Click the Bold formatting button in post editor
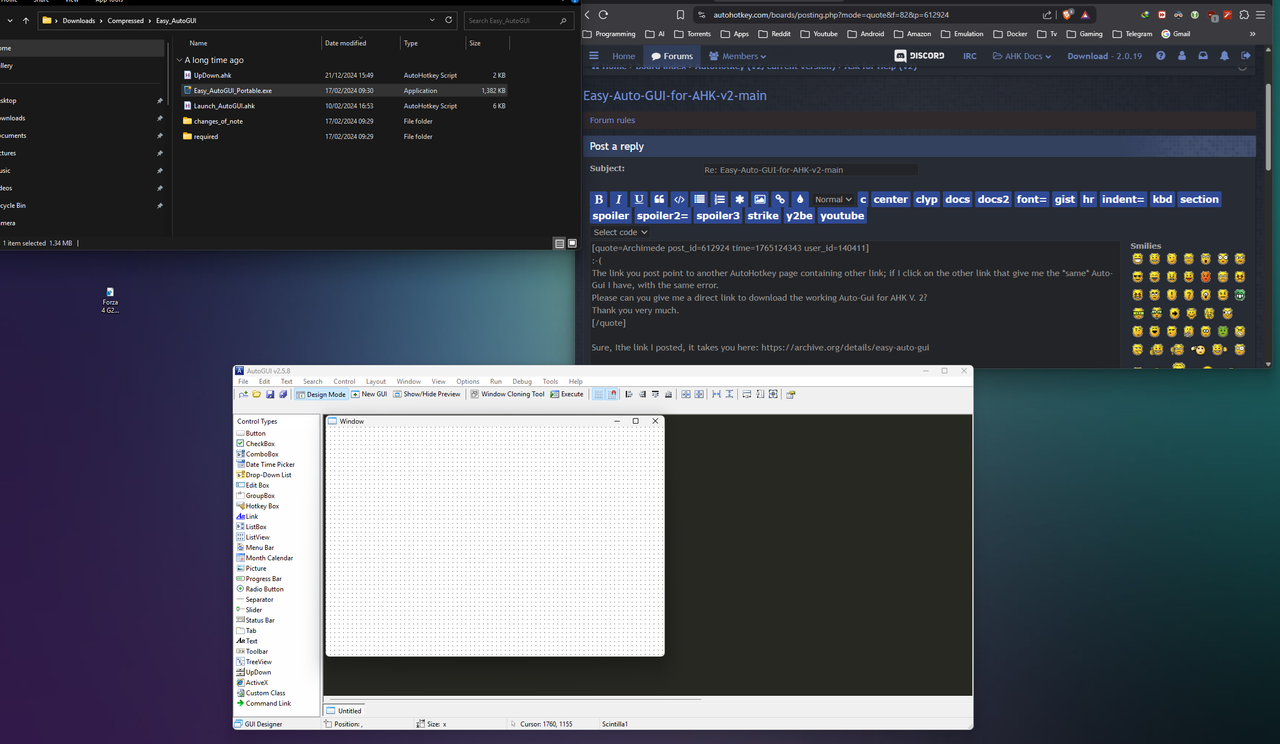This screenshot has height=744, width=1280. click(599, 199)
